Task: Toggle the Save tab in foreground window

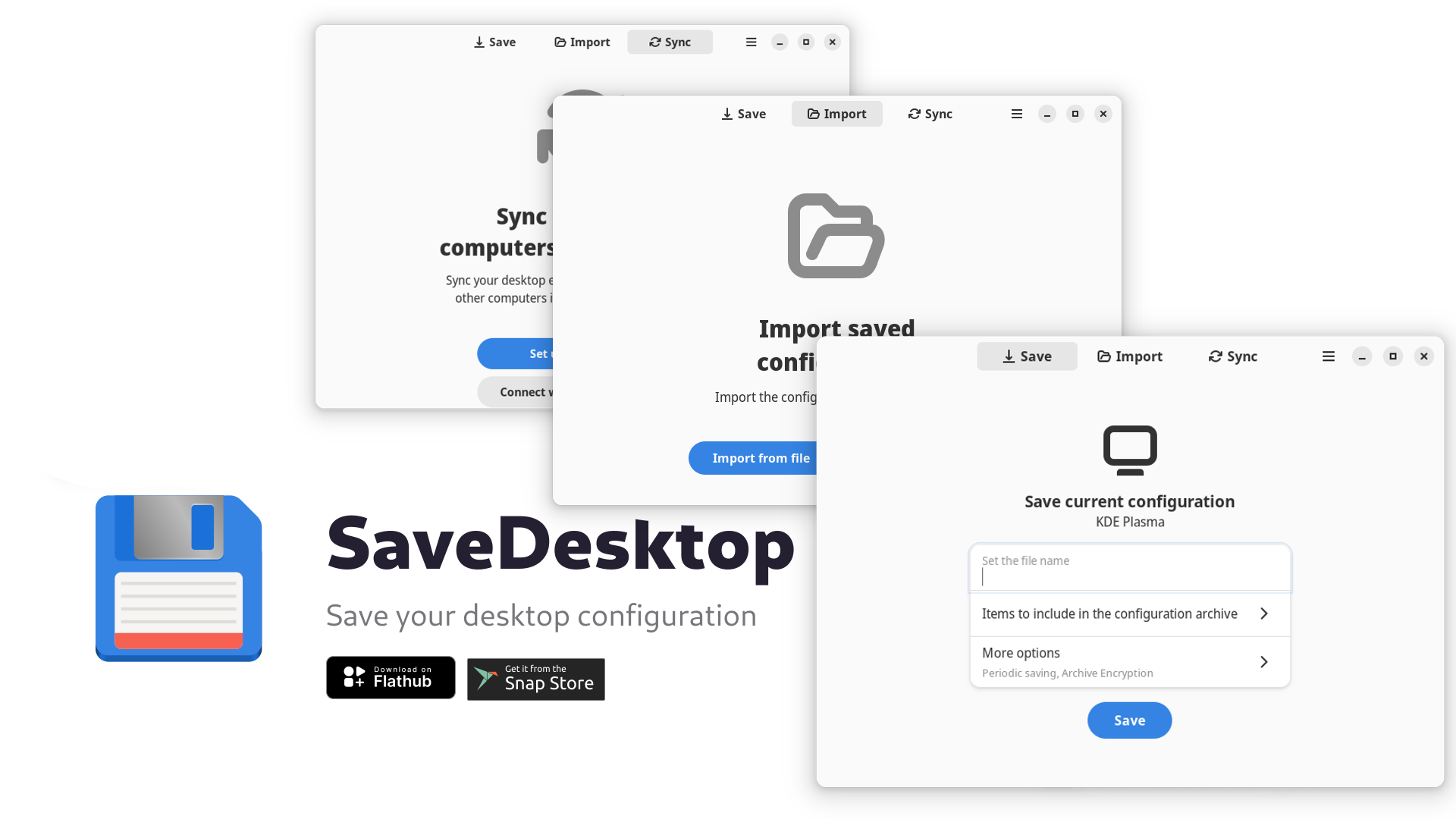Action: pos(1027,356)
